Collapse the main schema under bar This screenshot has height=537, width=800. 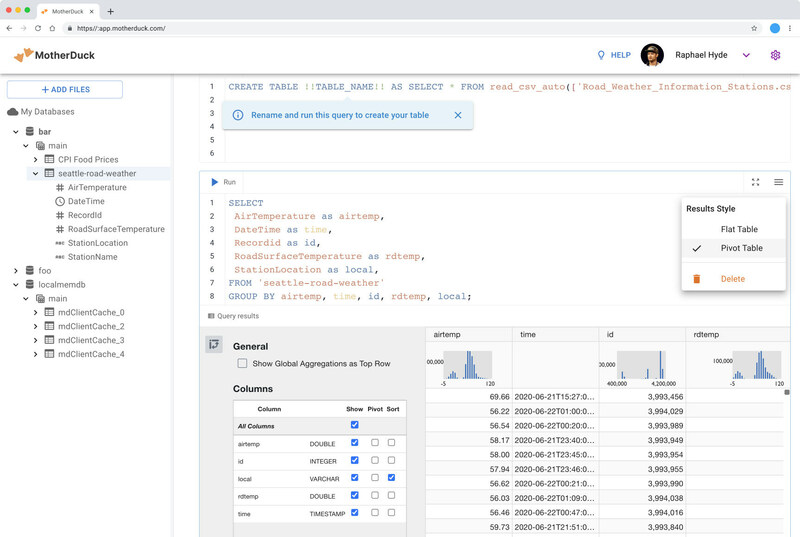[26, 146]
